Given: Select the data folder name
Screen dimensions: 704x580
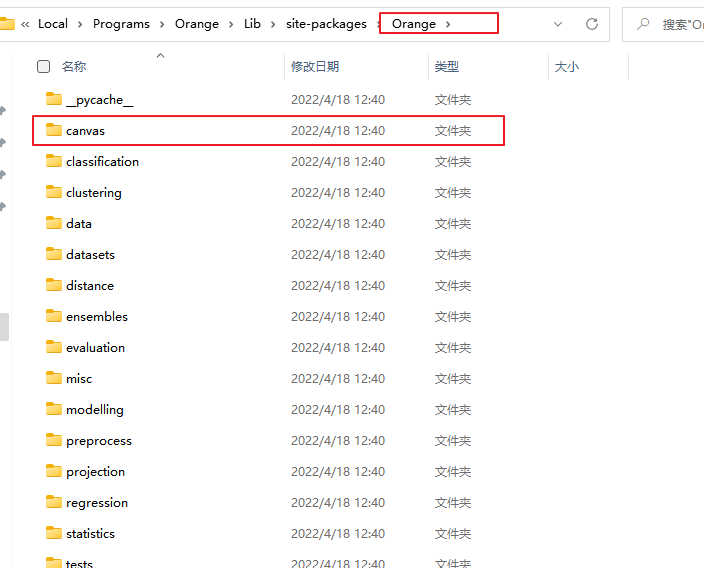Looking at the screenshot, I should coord(79,224).
